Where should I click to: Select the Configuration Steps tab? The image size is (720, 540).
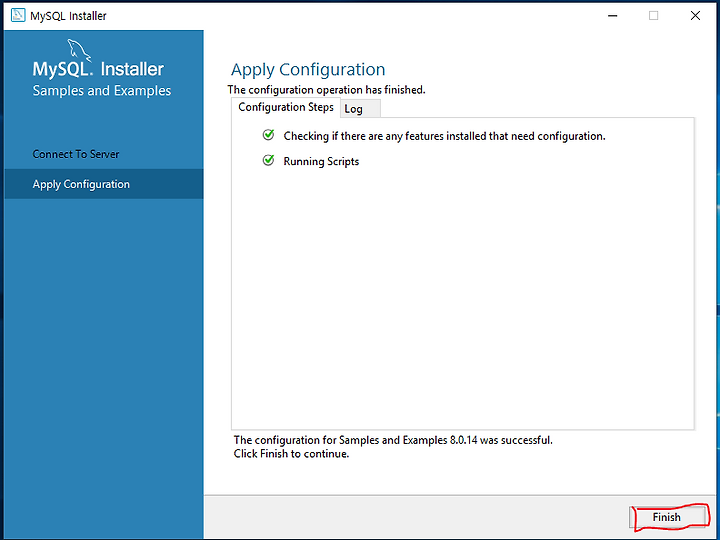(x=286, y=107)
